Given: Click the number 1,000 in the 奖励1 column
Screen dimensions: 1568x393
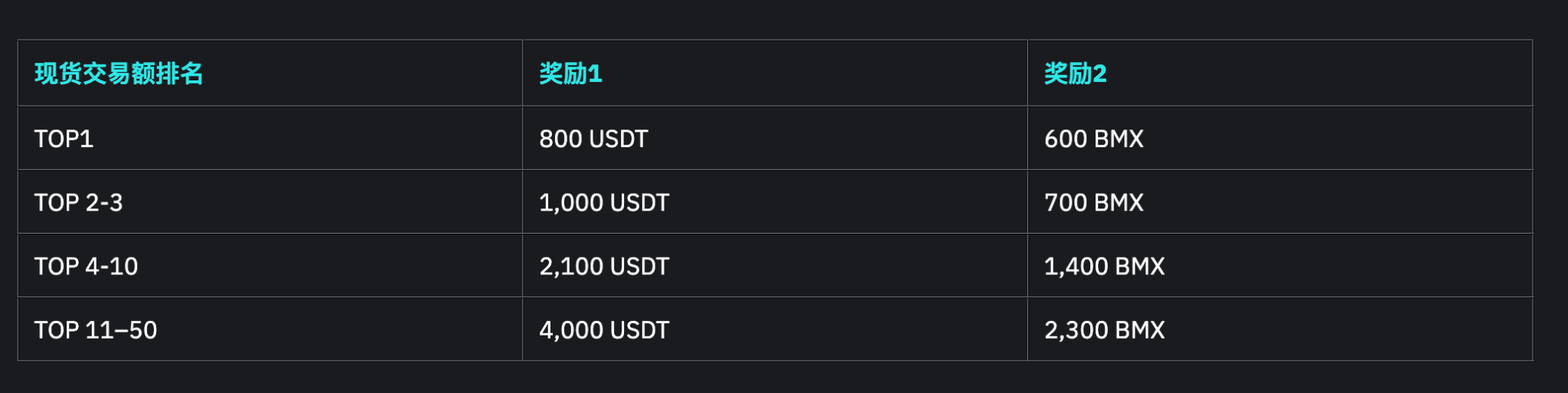Looking at the screenshot, I should coord(563,202).
